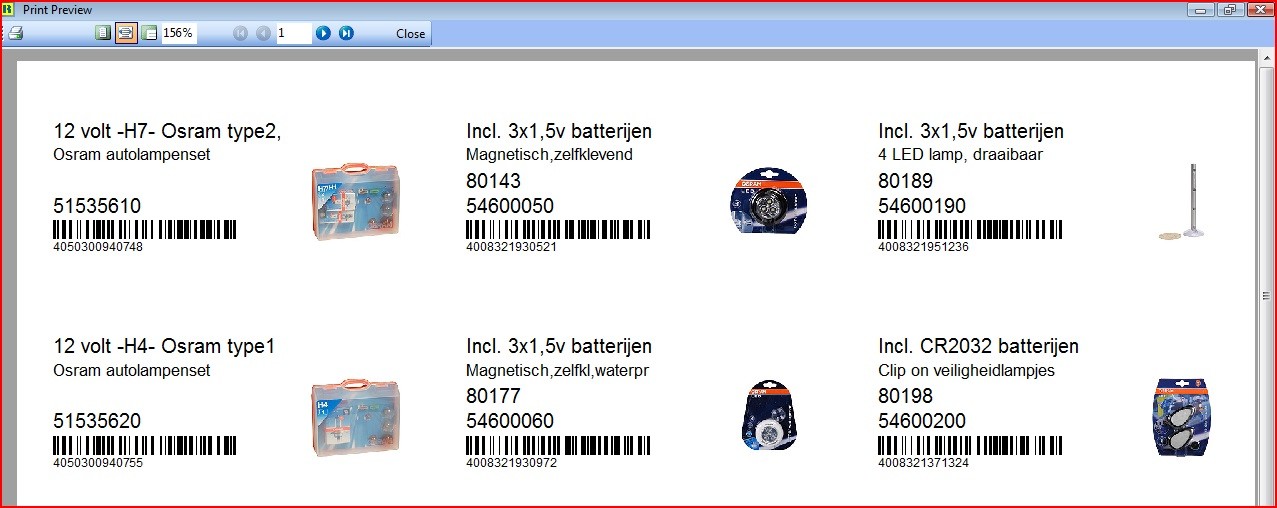1277x508 pixels.
Task: Click the 80143 magnetic lamp product image
Action: 767,203
